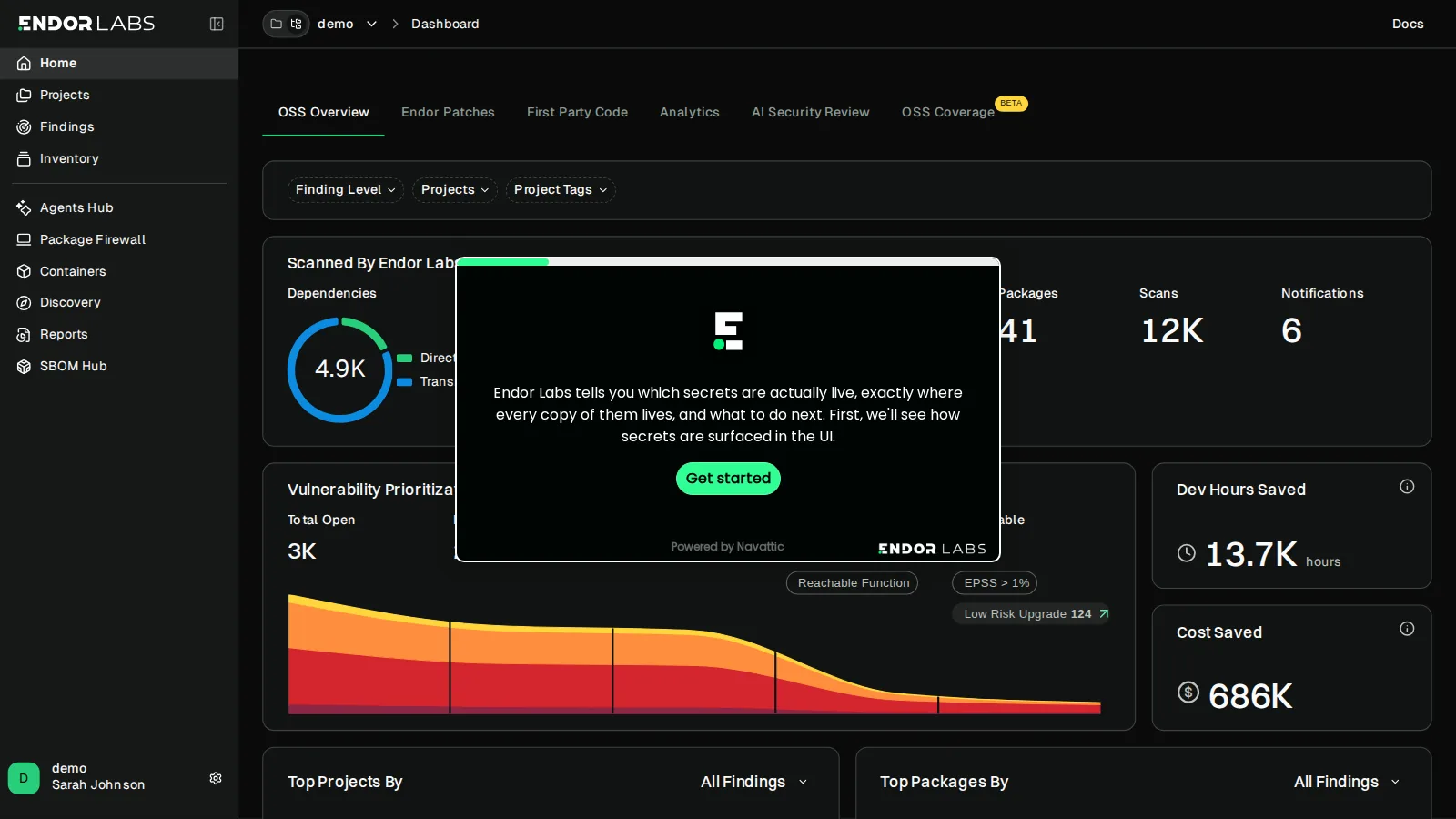
Task: Switch to the First Party Code tab
Action: tap(577, 112)
